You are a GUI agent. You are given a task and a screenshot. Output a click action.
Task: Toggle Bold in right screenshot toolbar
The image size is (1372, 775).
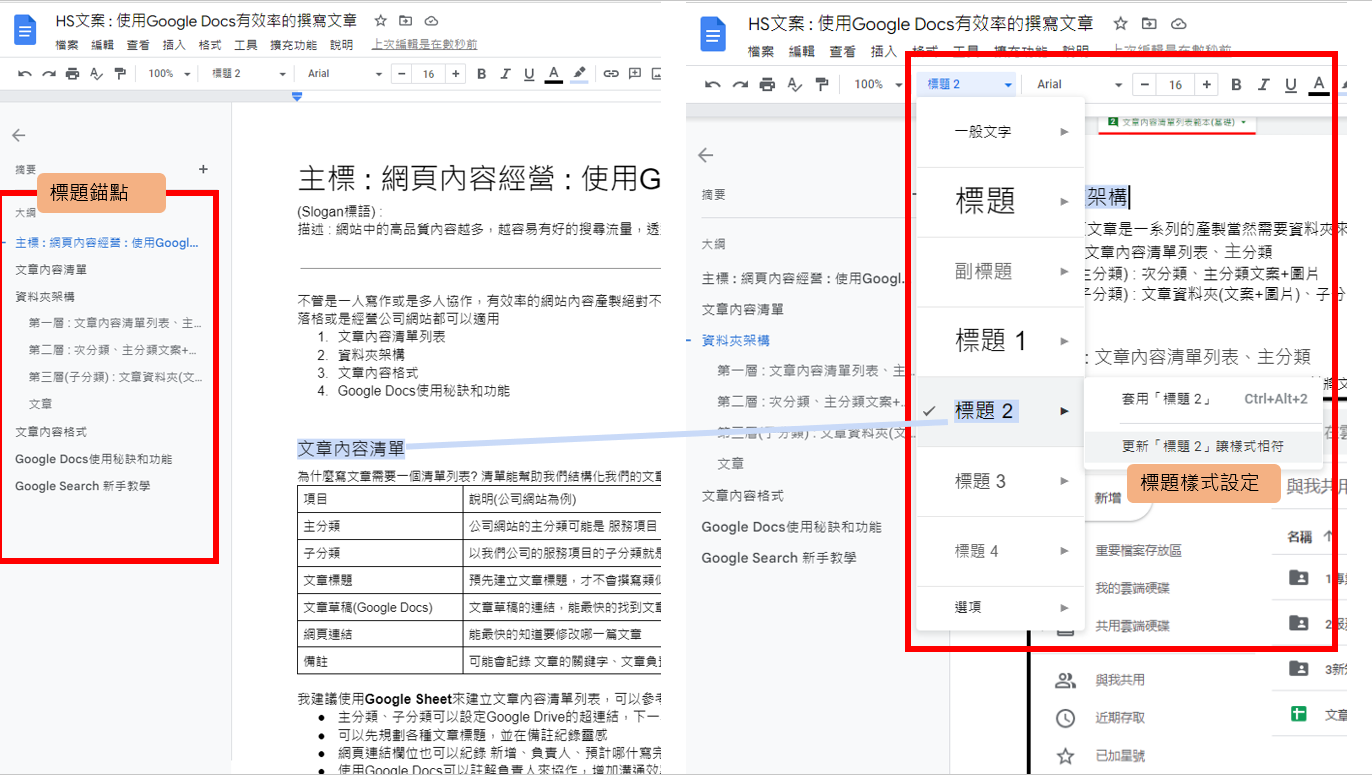[x=1236, y=85]
